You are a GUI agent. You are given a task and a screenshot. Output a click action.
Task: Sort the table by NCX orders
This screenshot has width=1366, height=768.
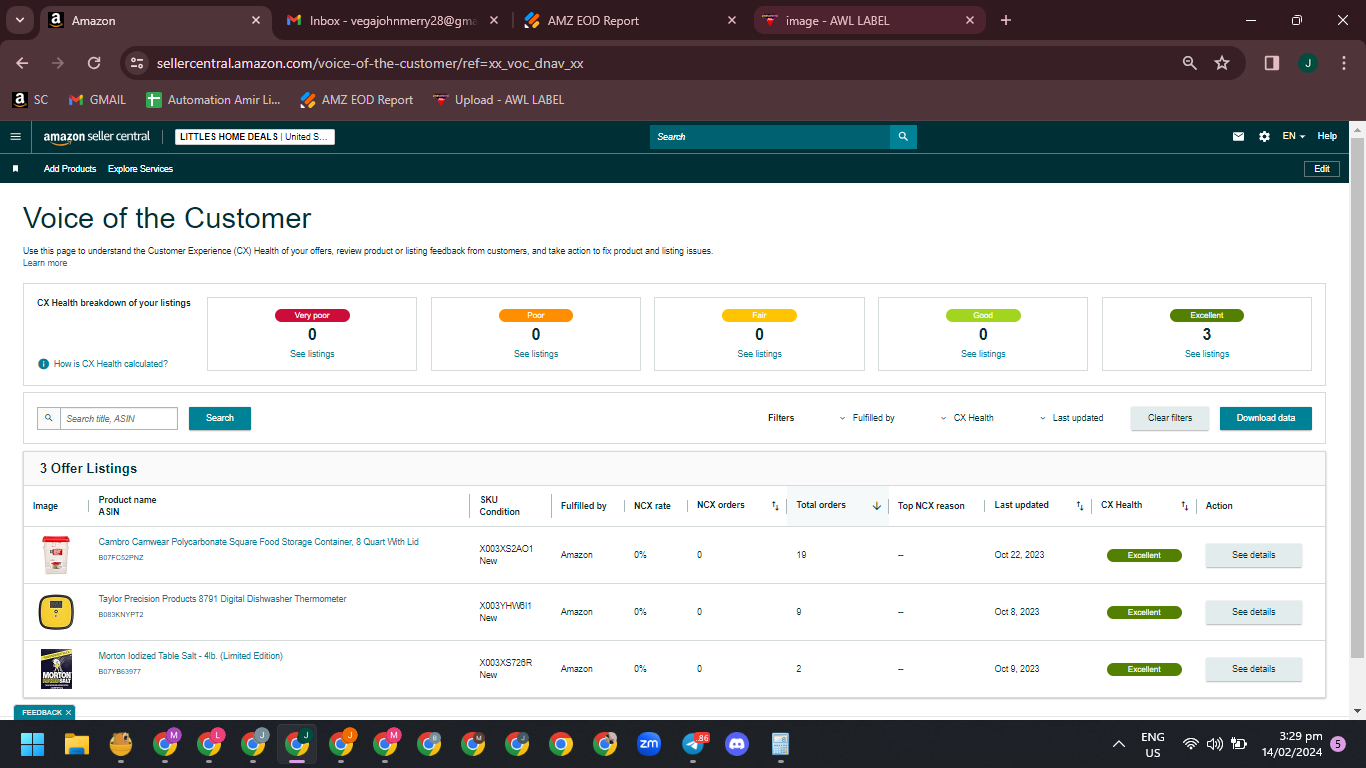click(775, 506)
